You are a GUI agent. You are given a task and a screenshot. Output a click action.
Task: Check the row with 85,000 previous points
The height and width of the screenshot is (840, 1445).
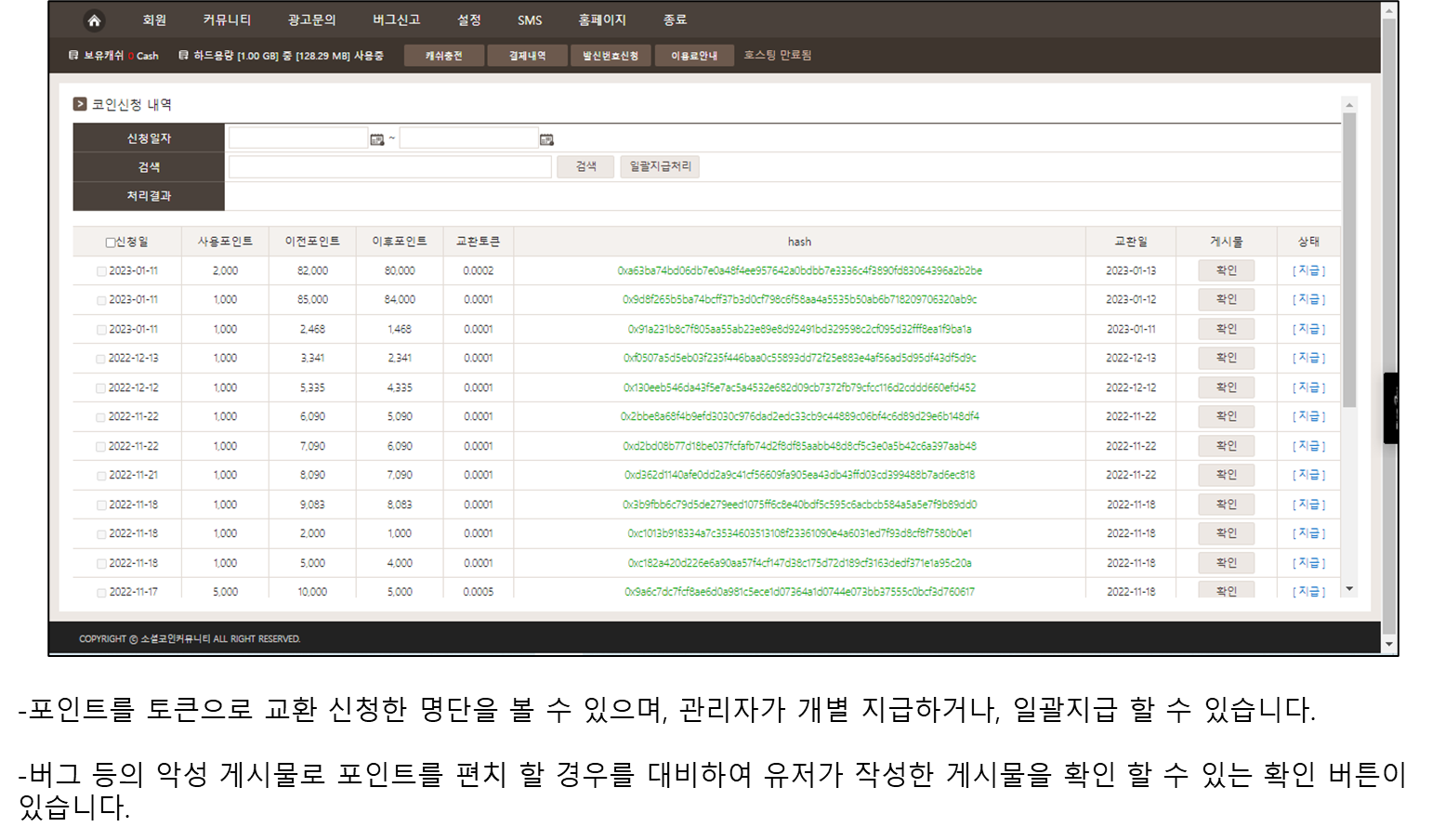101,300
